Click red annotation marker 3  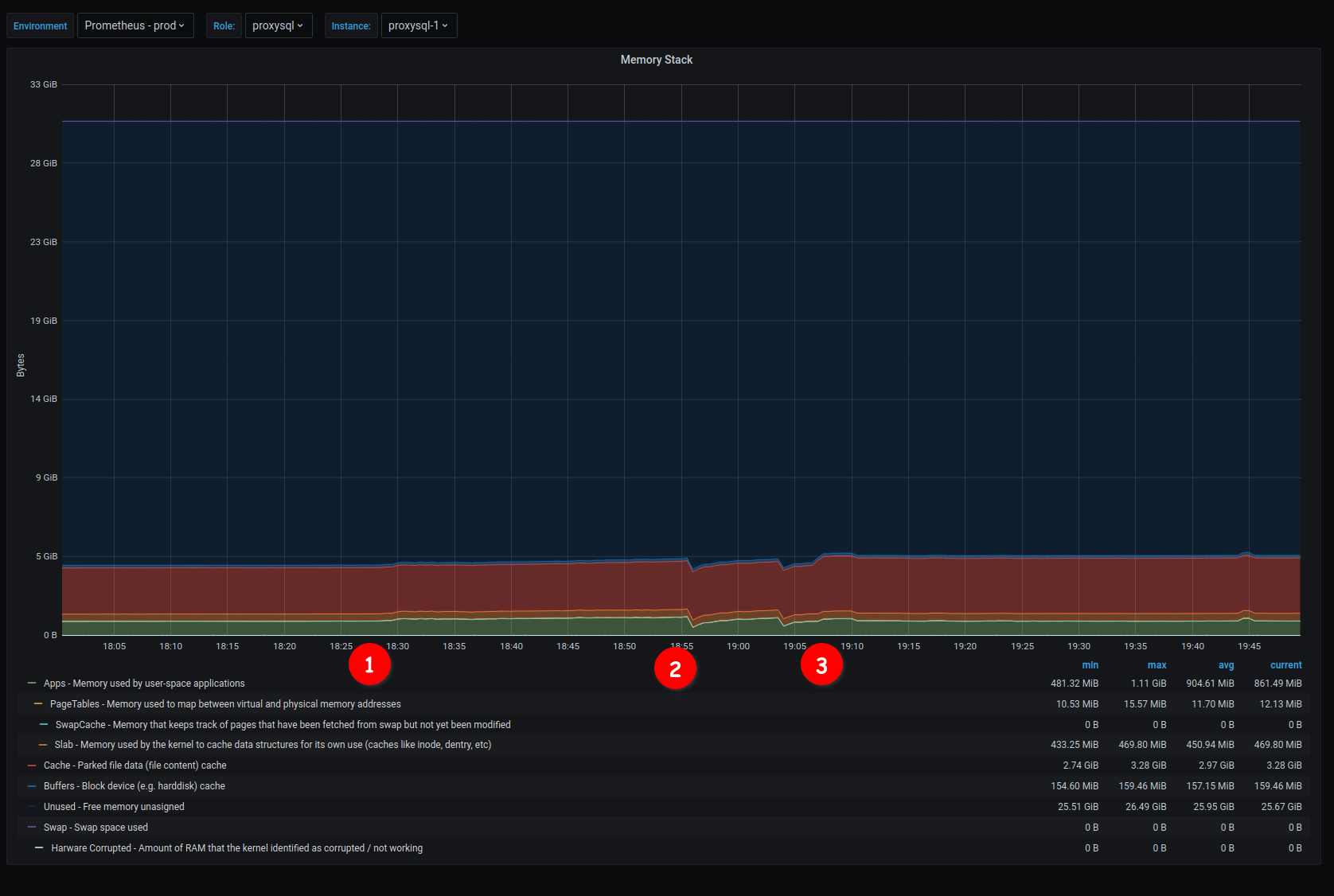pyautogui.click(x=821, y=664)
